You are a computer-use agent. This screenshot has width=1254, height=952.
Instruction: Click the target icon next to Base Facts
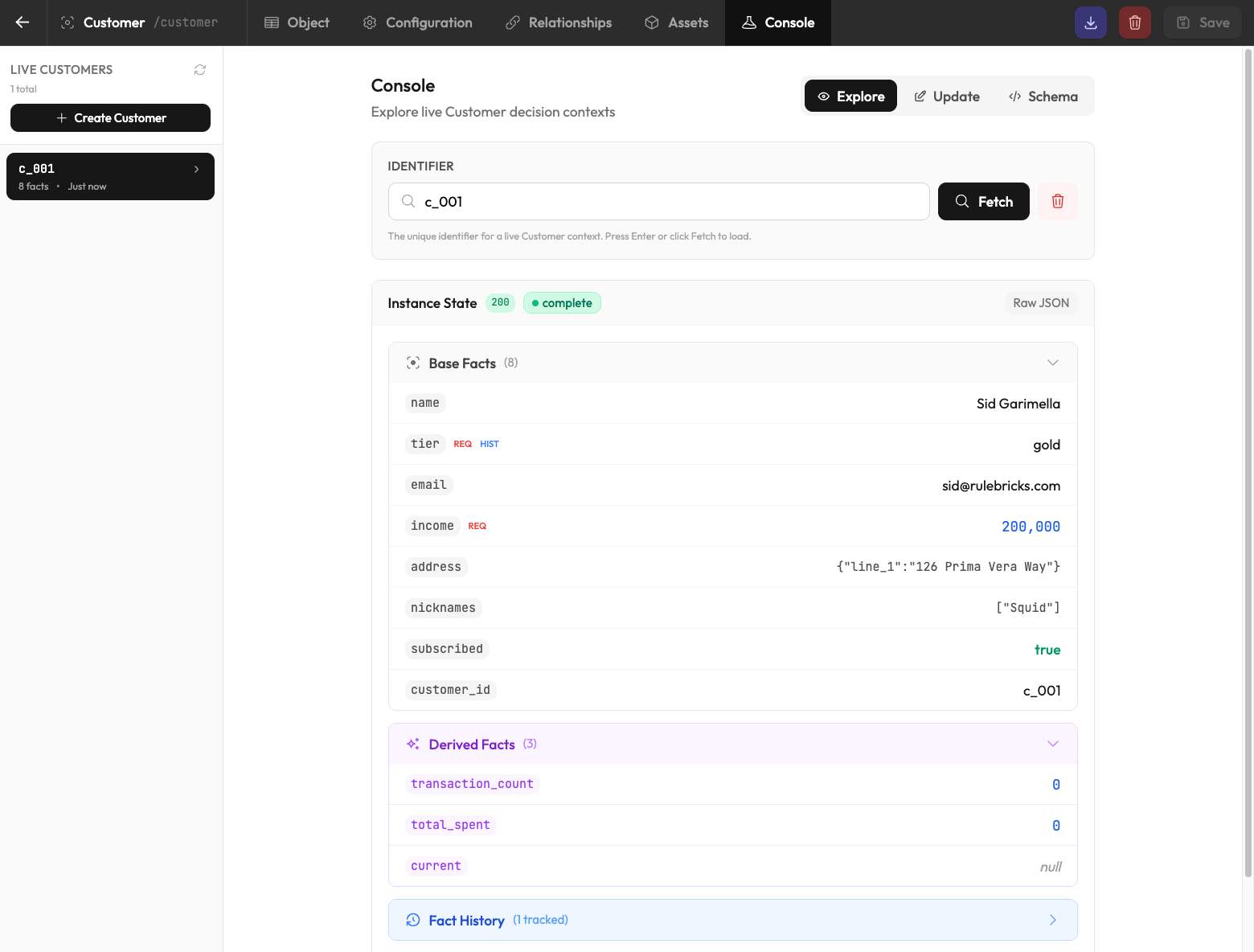[x=413, y=363]
